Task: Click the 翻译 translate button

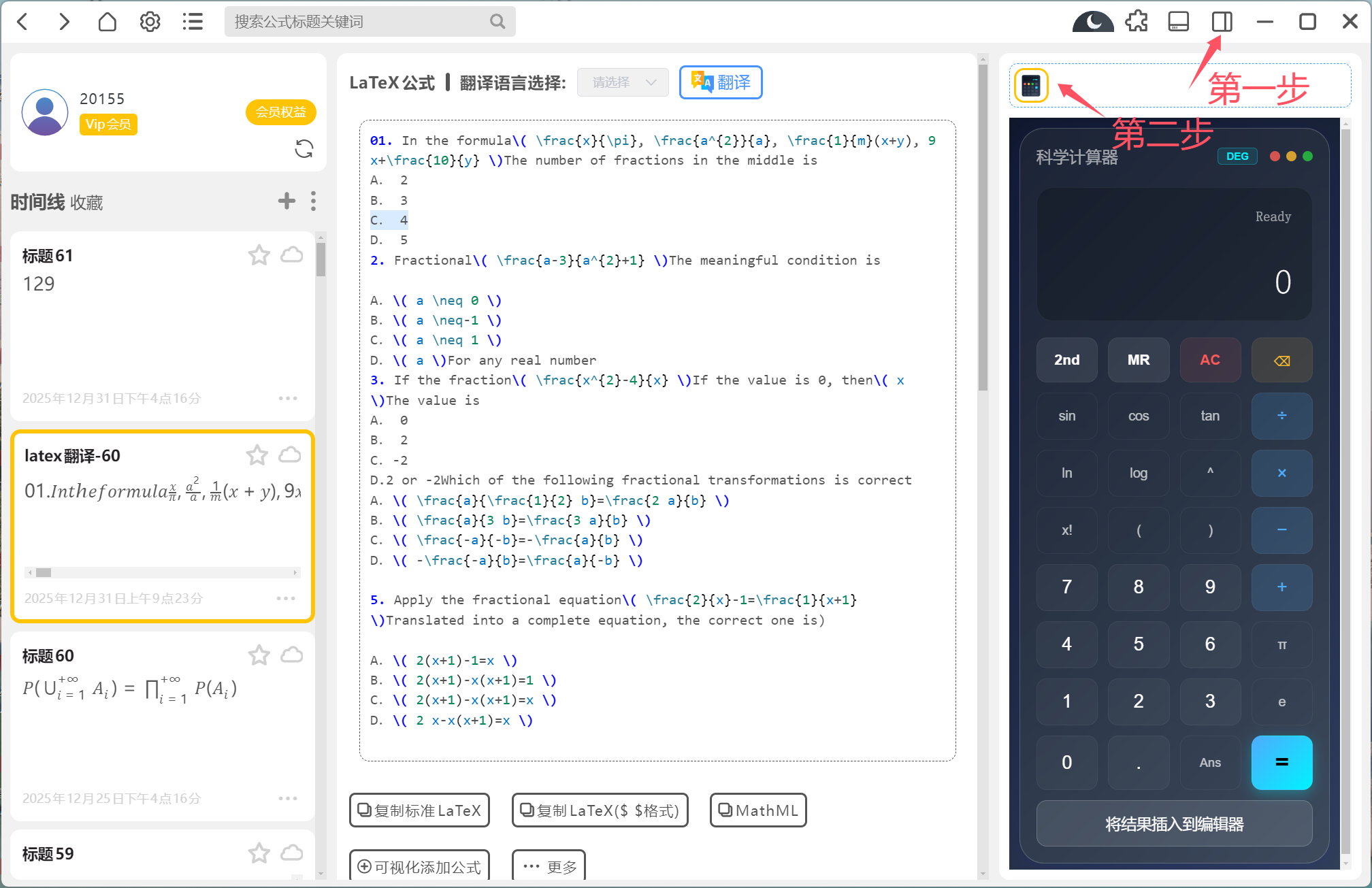Action: (721, 82)
